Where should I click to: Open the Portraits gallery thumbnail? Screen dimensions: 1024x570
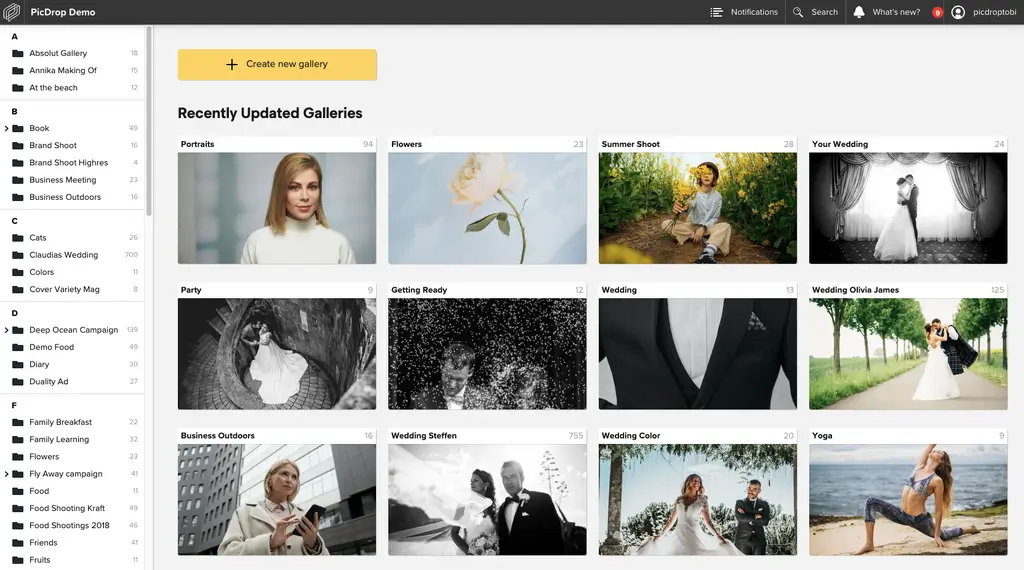277,208
